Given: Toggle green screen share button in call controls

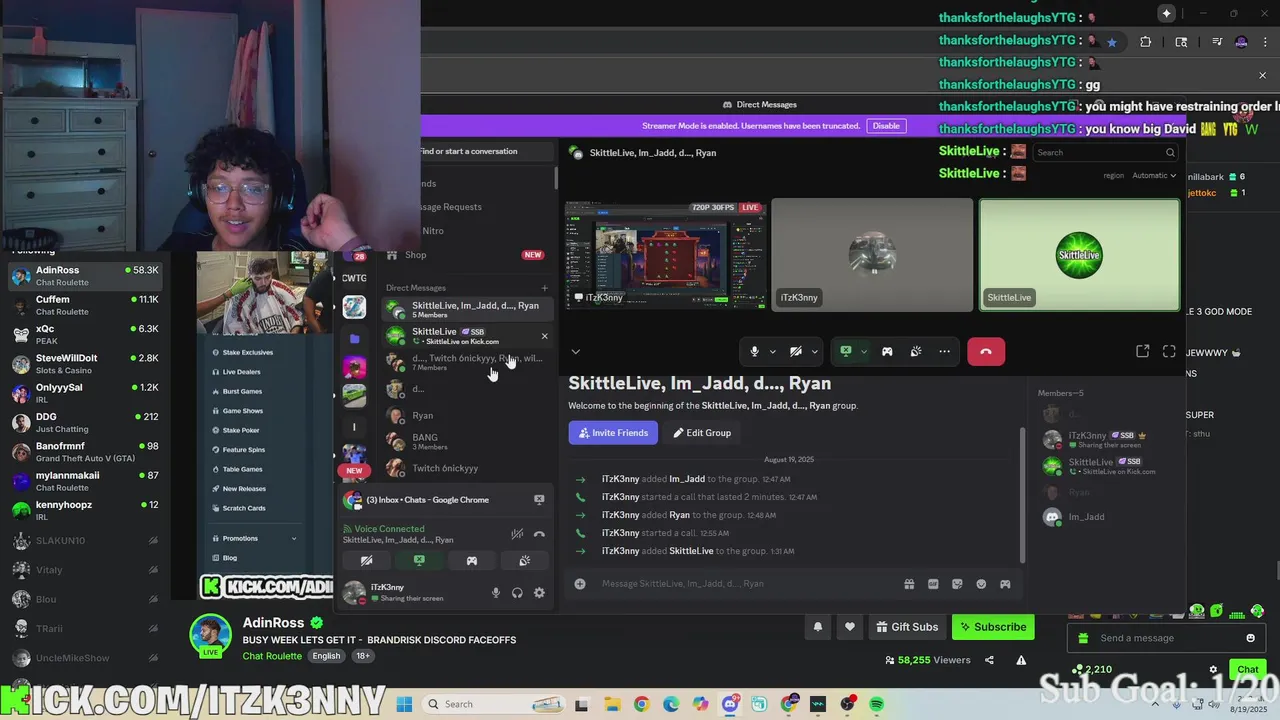Looking at the screenshot, I should [846, 352].
